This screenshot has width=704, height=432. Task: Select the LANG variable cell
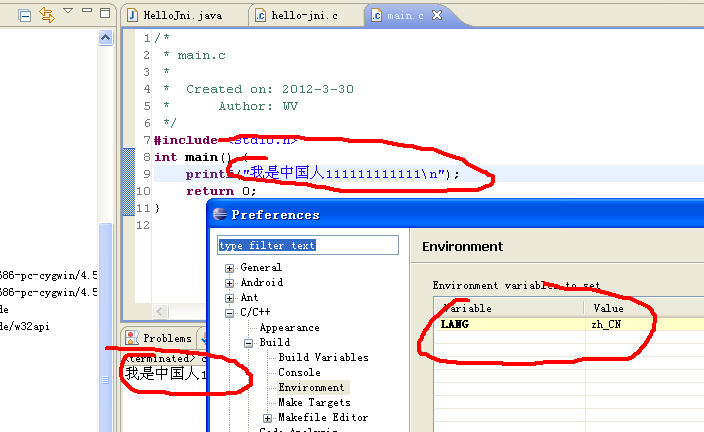510,324
